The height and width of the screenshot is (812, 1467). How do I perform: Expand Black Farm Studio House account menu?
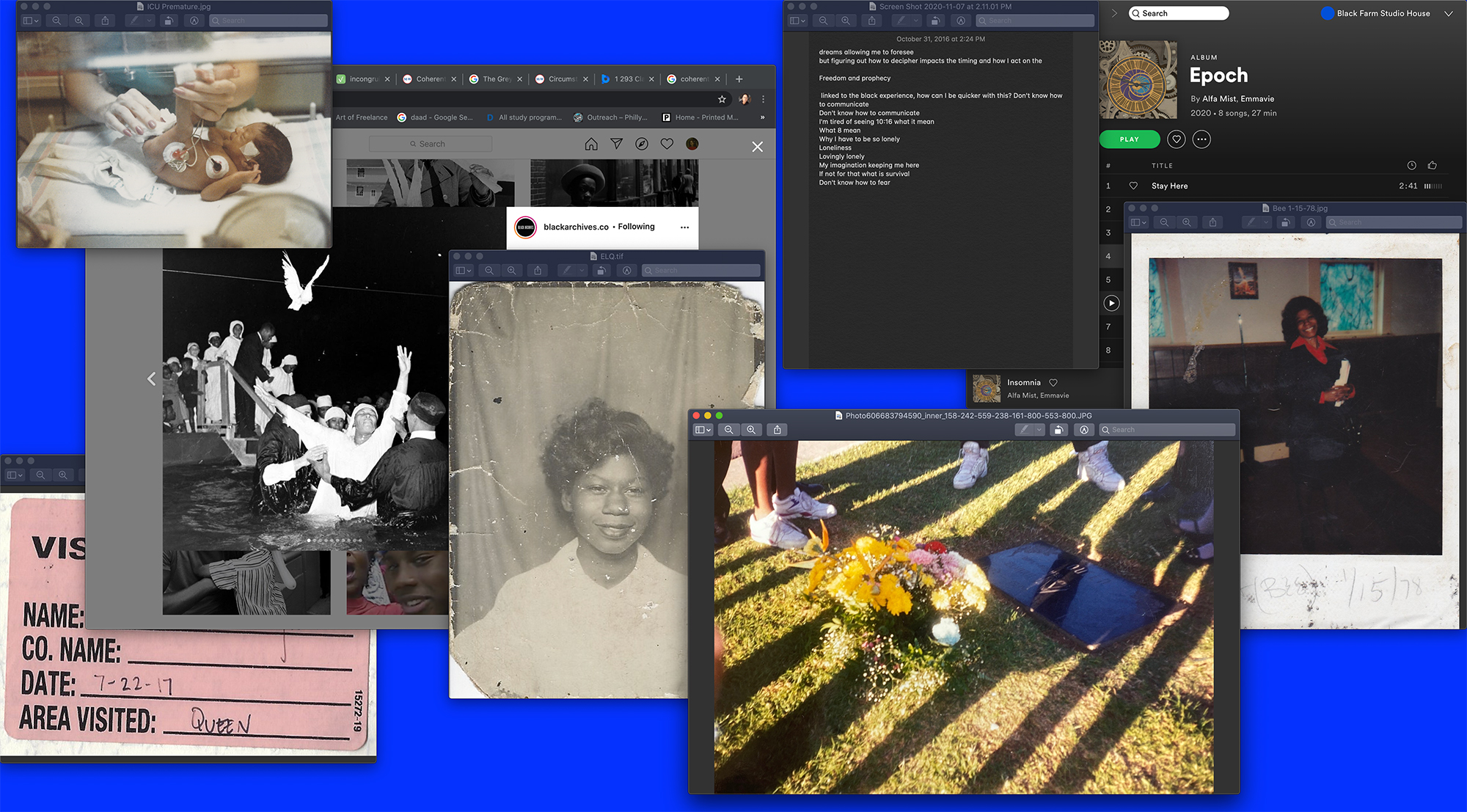(x=1449, y=13)
